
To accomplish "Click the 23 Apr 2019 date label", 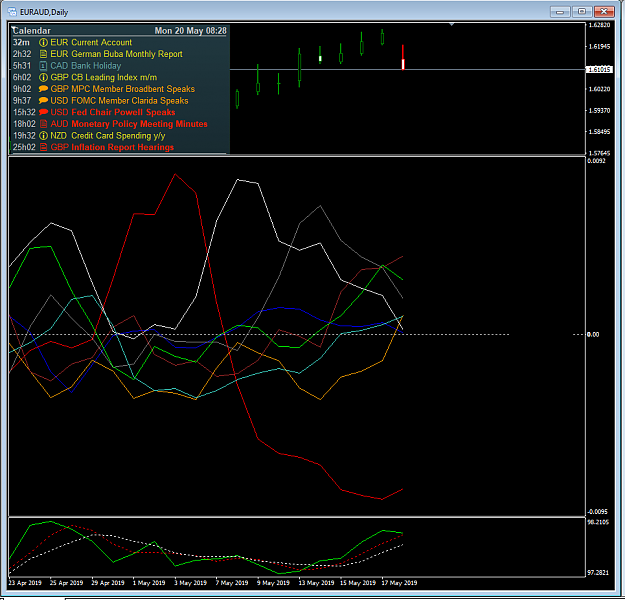I will coord(25,583).
